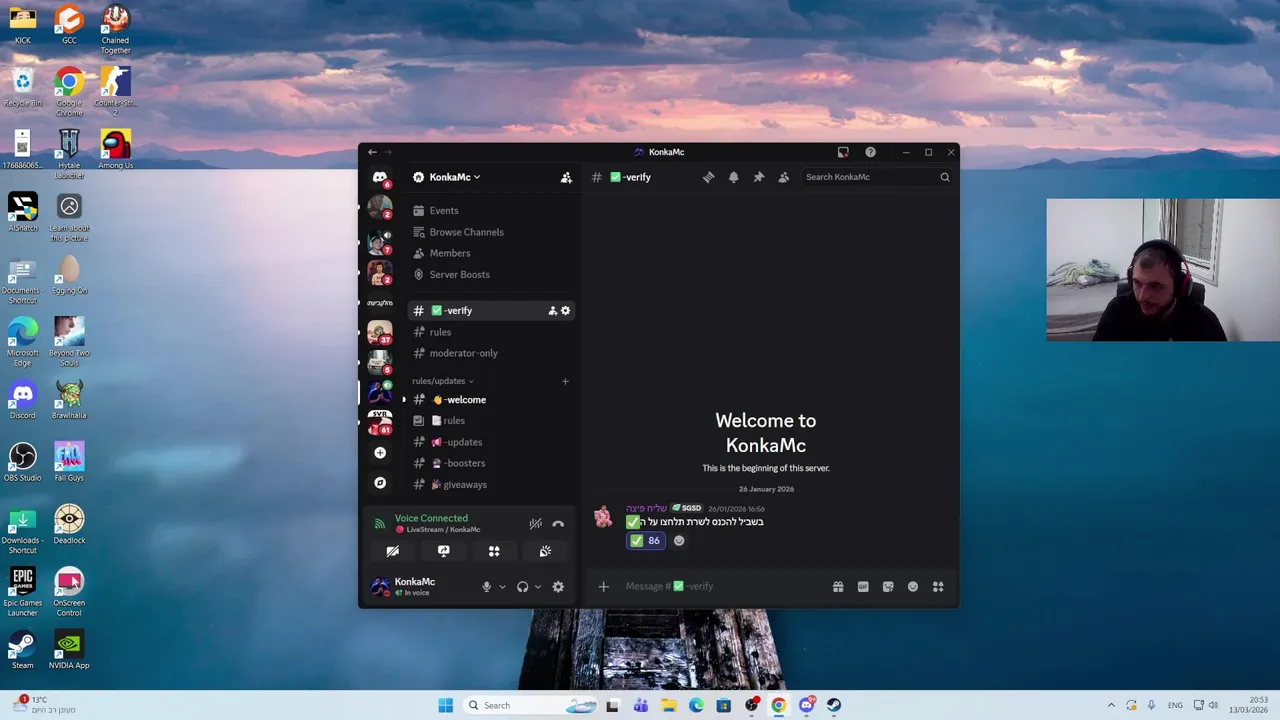Screen dimensions: 1280x720
Task: Toggle noise suppression in voice panel
Action: click(x=535, y=524)
